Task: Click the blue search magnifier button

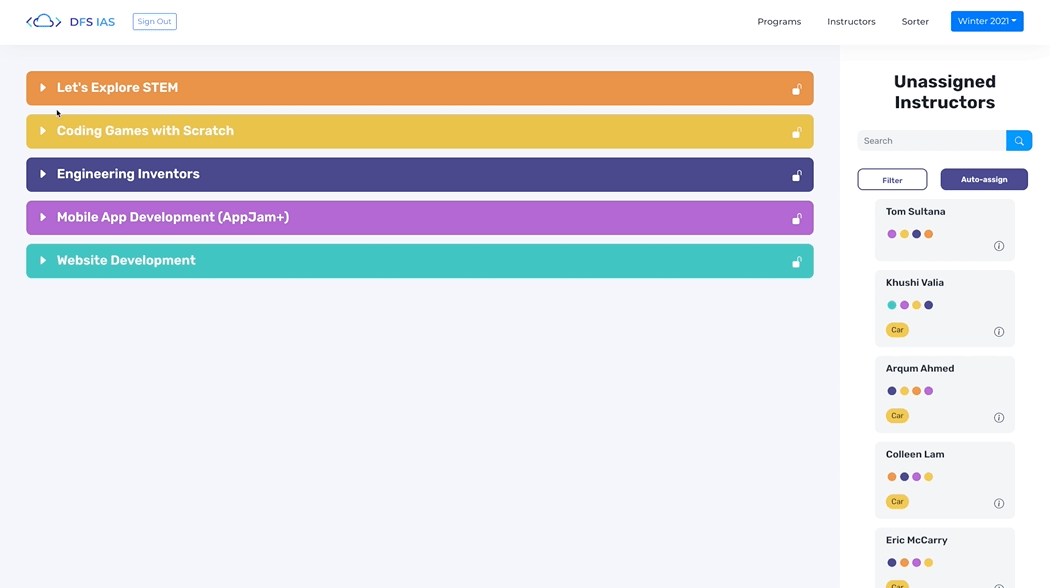Action: (x=1019, y=141)
